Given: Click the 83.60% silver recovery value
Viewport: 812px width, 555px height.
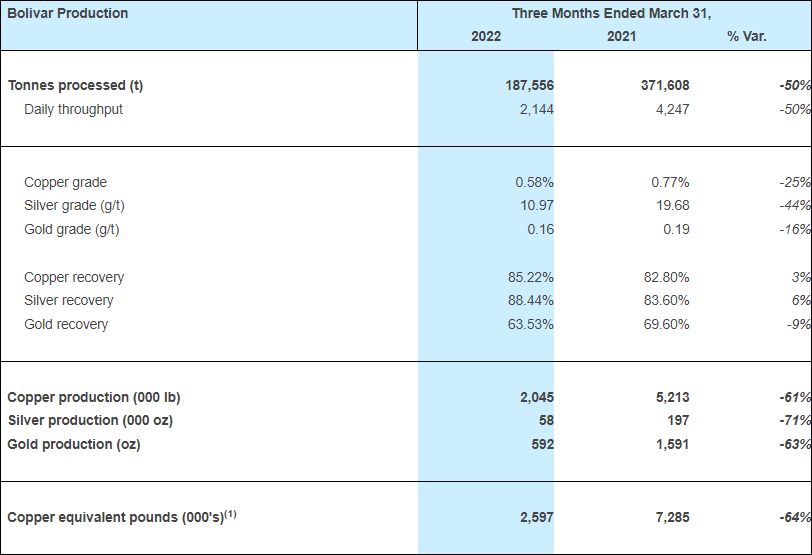Looking at the screenshot, I should pos(666,300).
